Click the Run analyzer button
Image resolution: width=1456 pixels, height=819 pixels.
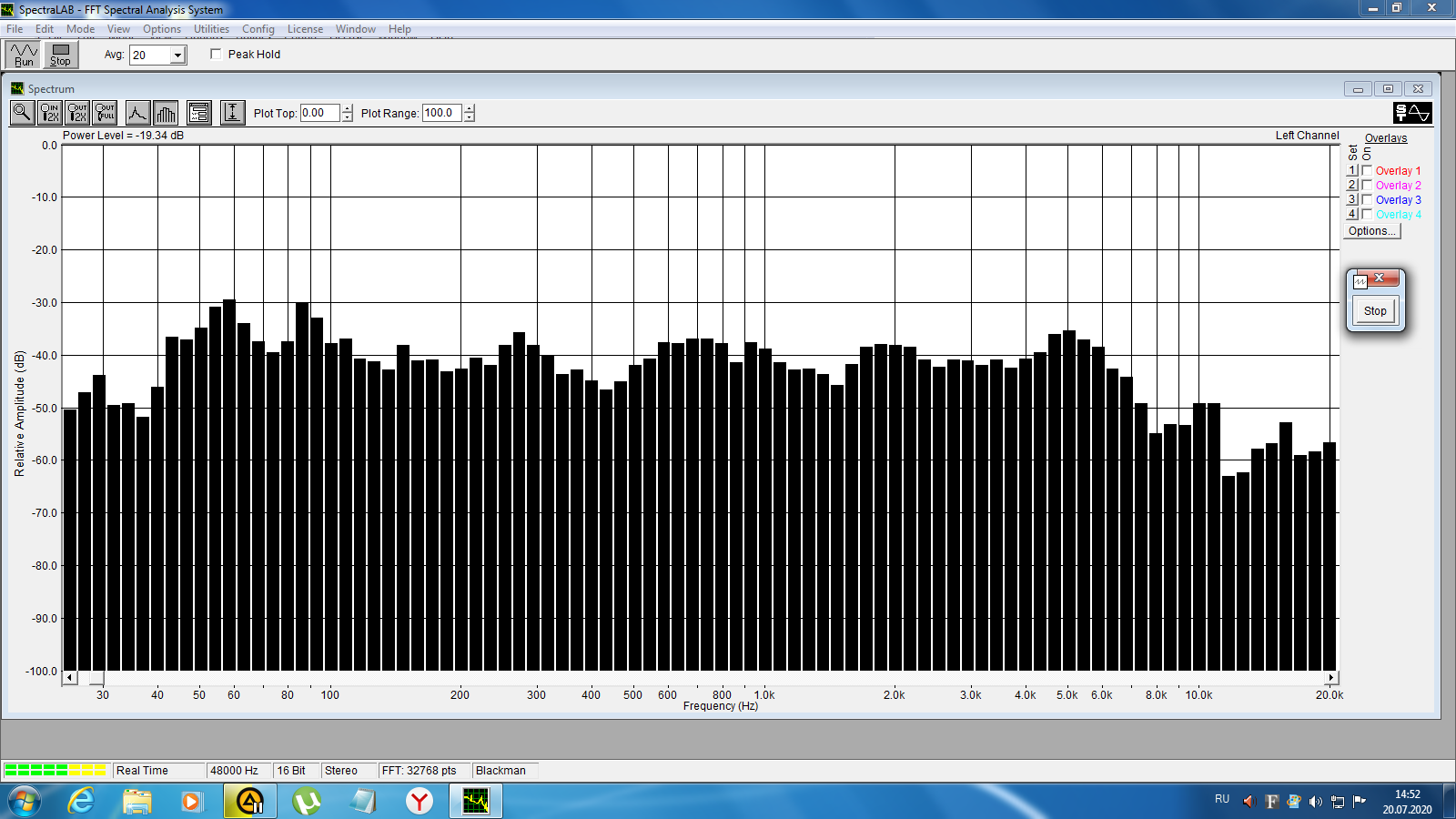click(24, 55)
